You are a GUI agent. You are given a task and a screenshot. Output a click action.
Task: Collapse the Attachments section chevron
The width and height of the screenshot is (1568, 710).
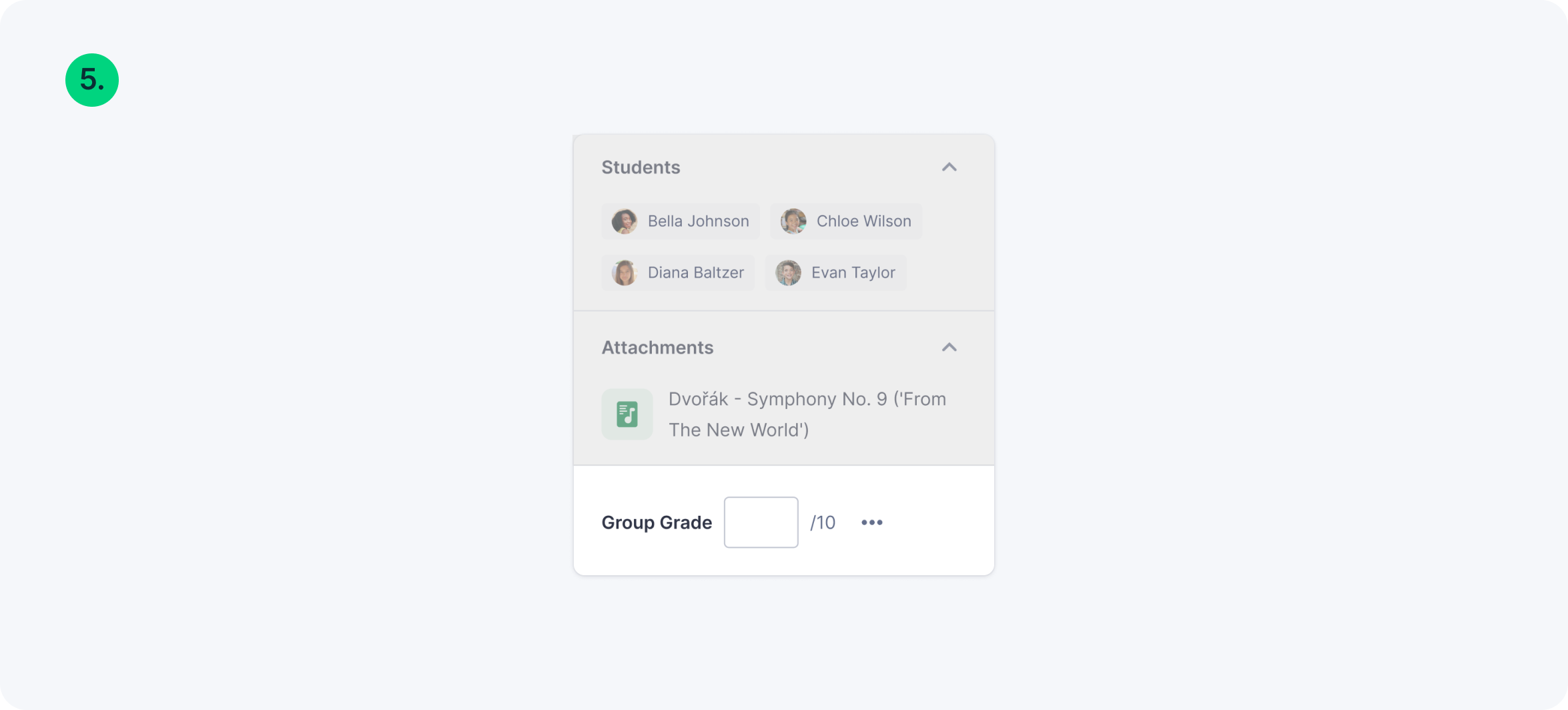click(949, 347)
